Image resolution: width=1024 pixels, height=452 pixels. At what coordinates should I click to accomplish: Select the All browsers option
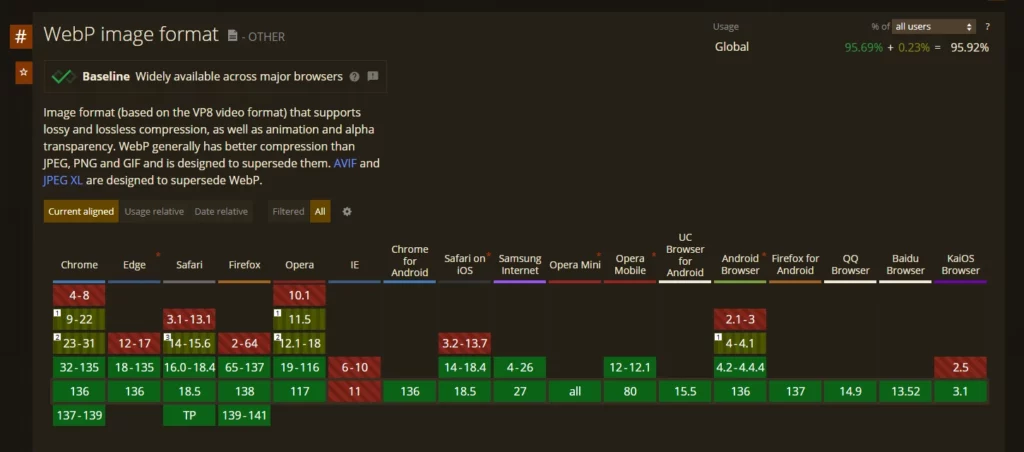point(320,211)
